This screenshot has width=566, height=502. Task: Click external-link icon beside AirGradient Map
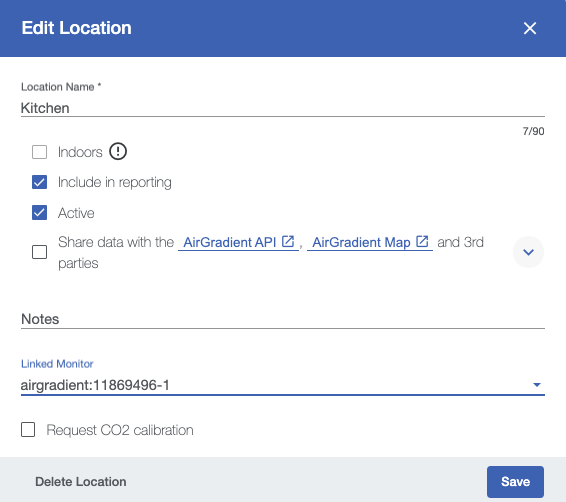(x=422, y=241)
